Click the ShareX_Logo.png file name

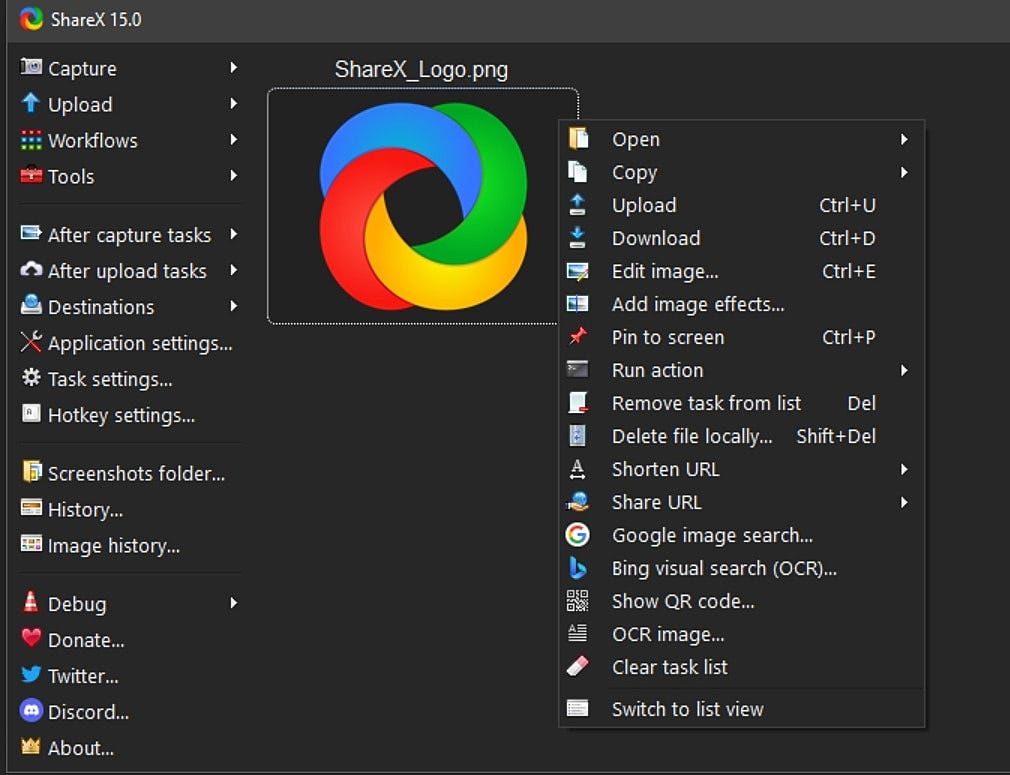(421, 70)
